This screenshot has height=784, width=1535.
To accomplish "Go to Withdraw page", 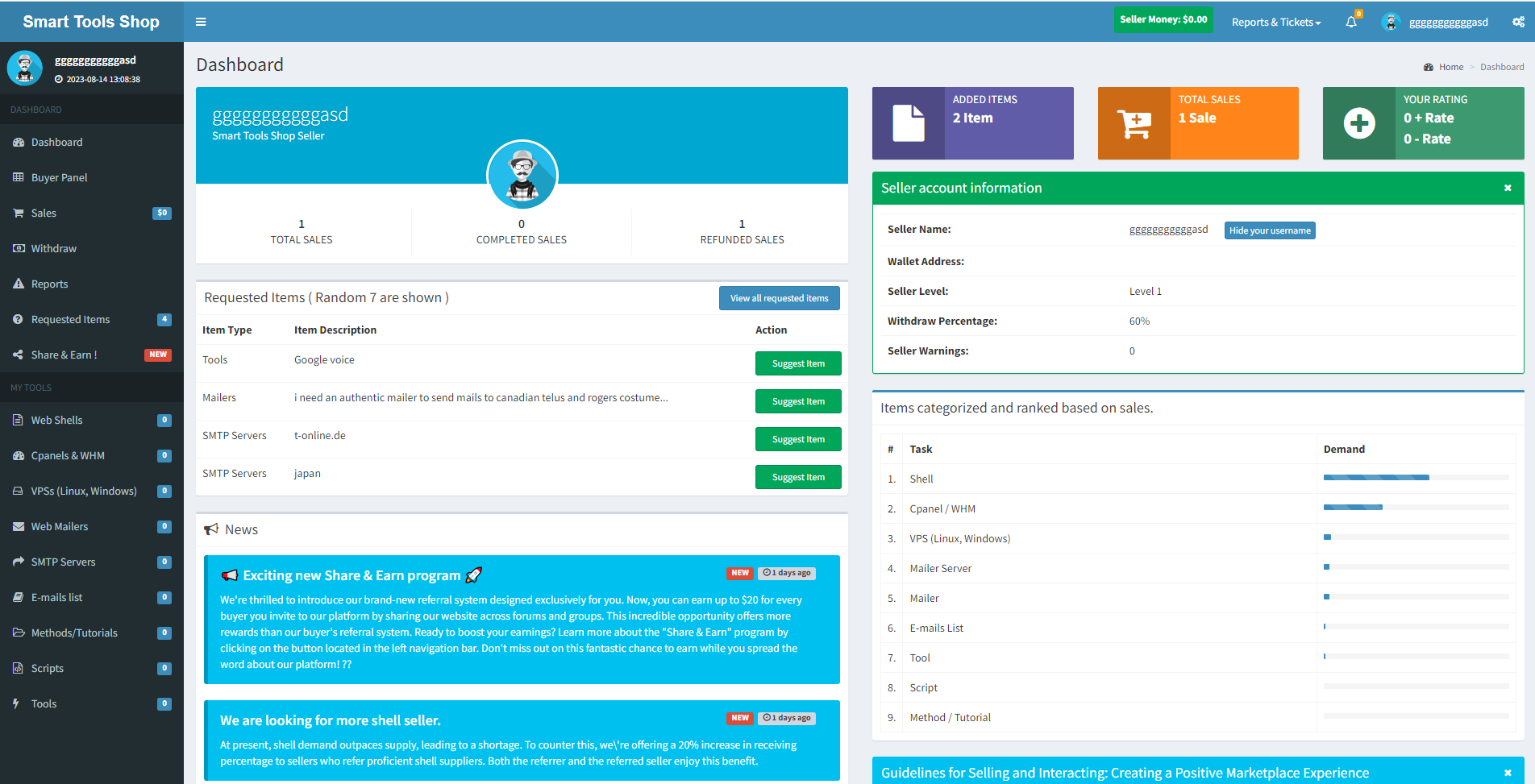I will [x=92, y=248].
